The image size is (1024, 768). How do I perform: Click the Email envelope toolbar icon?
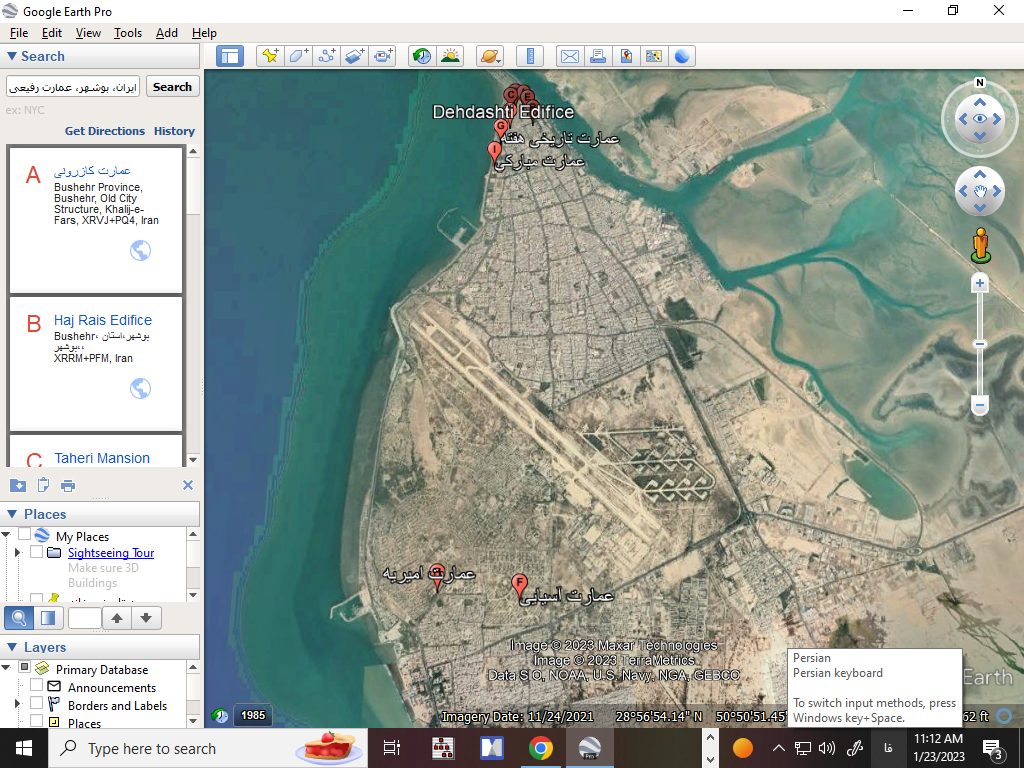(x=569, y=56)
